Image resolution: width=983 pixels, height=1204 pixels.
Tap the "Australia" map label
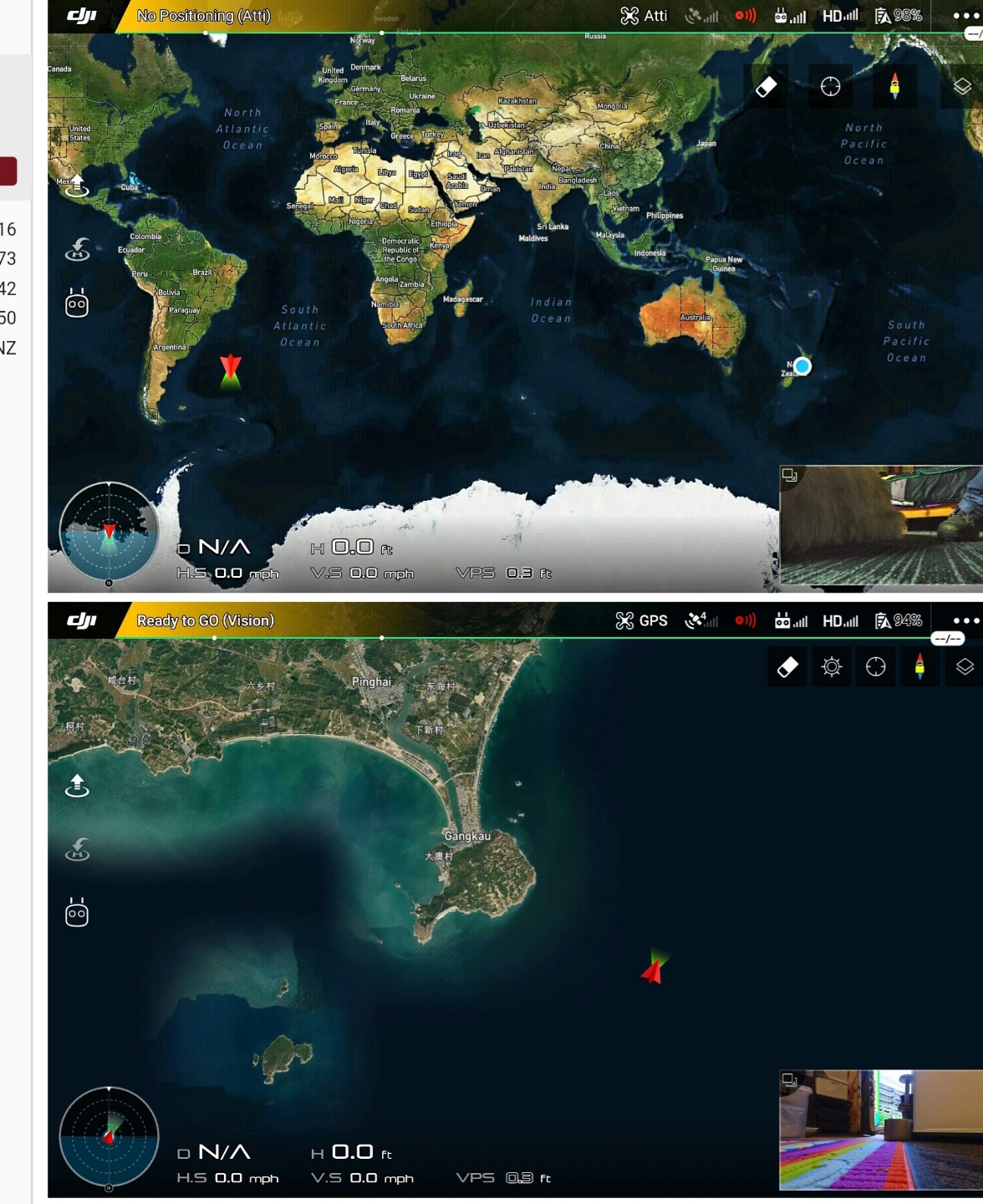click(x=695, y=318)
